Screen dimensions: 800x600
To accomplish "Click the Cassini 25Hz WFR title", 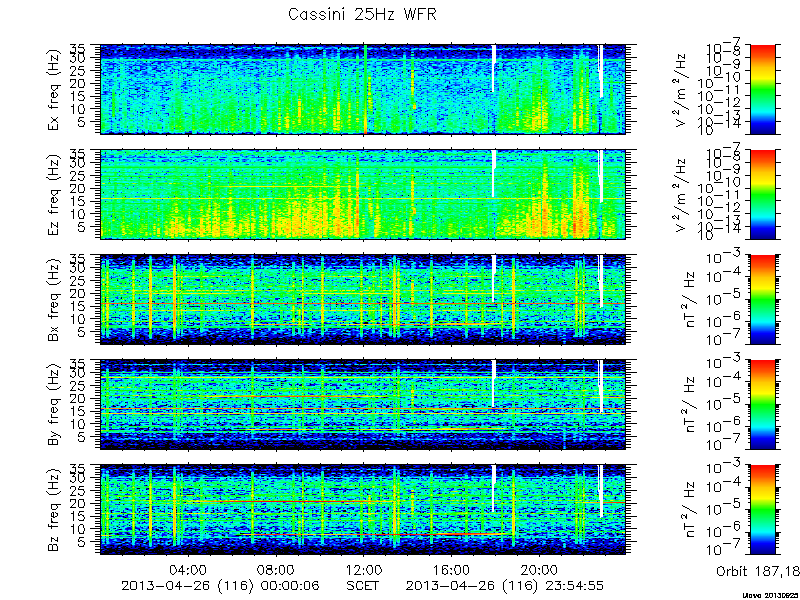I will (x=362, y=14).
